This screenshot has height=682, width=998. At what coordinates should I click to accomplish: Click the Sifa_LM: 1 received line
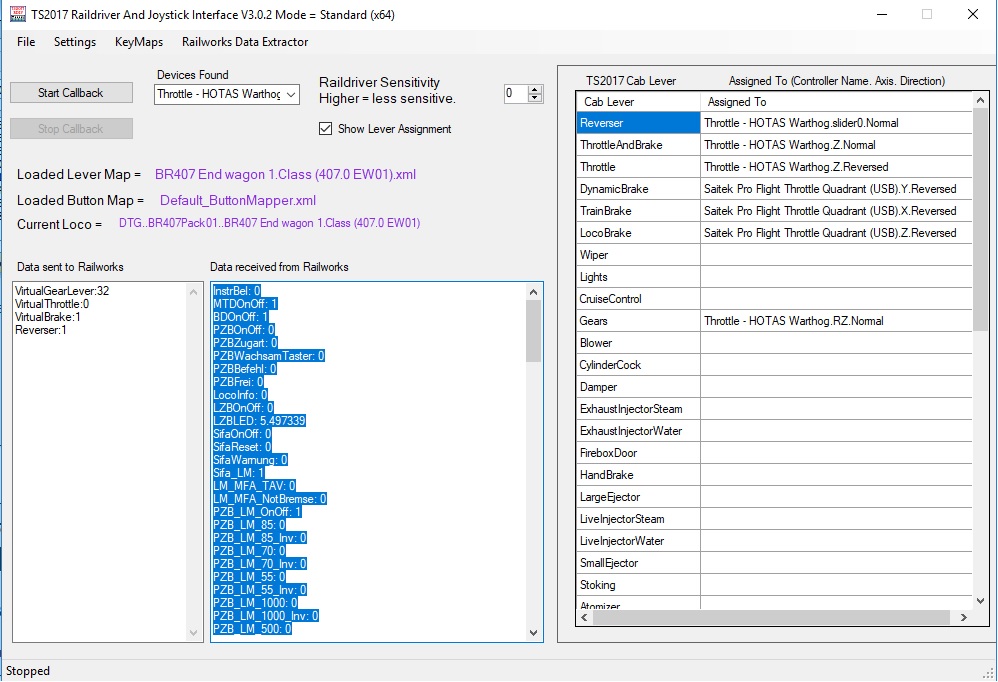pos(238,473)
